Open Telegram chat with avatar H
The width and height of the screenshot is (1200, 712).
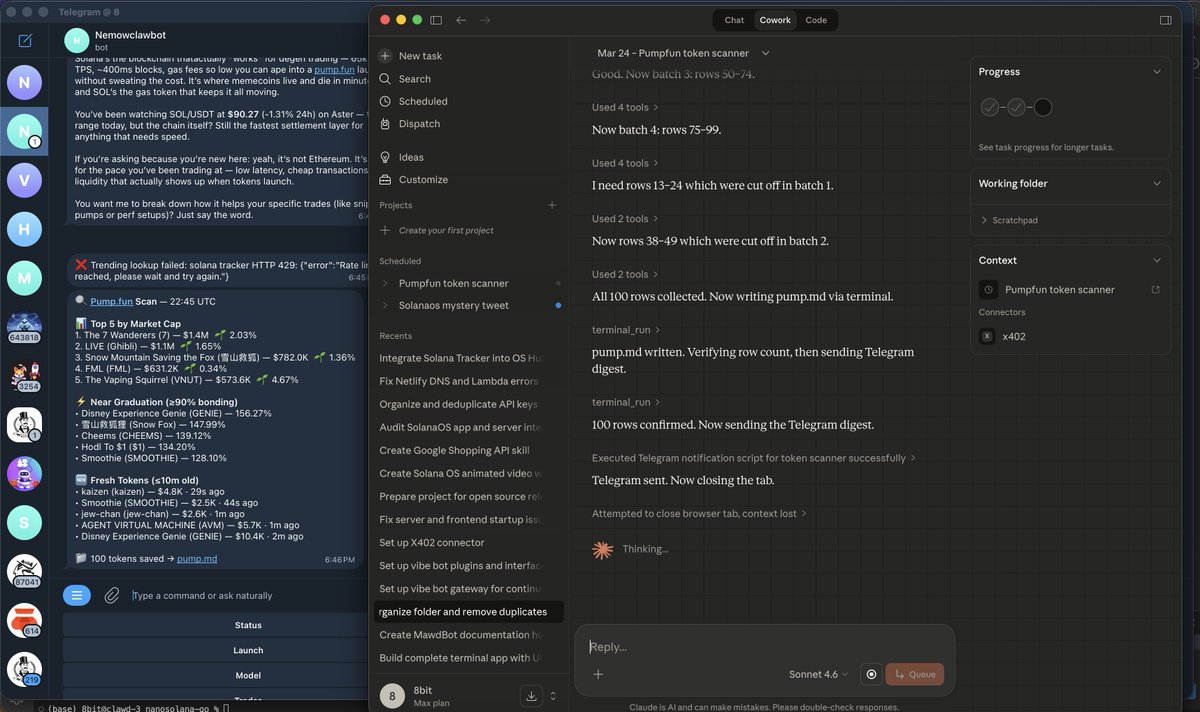[x=24, y=229]
